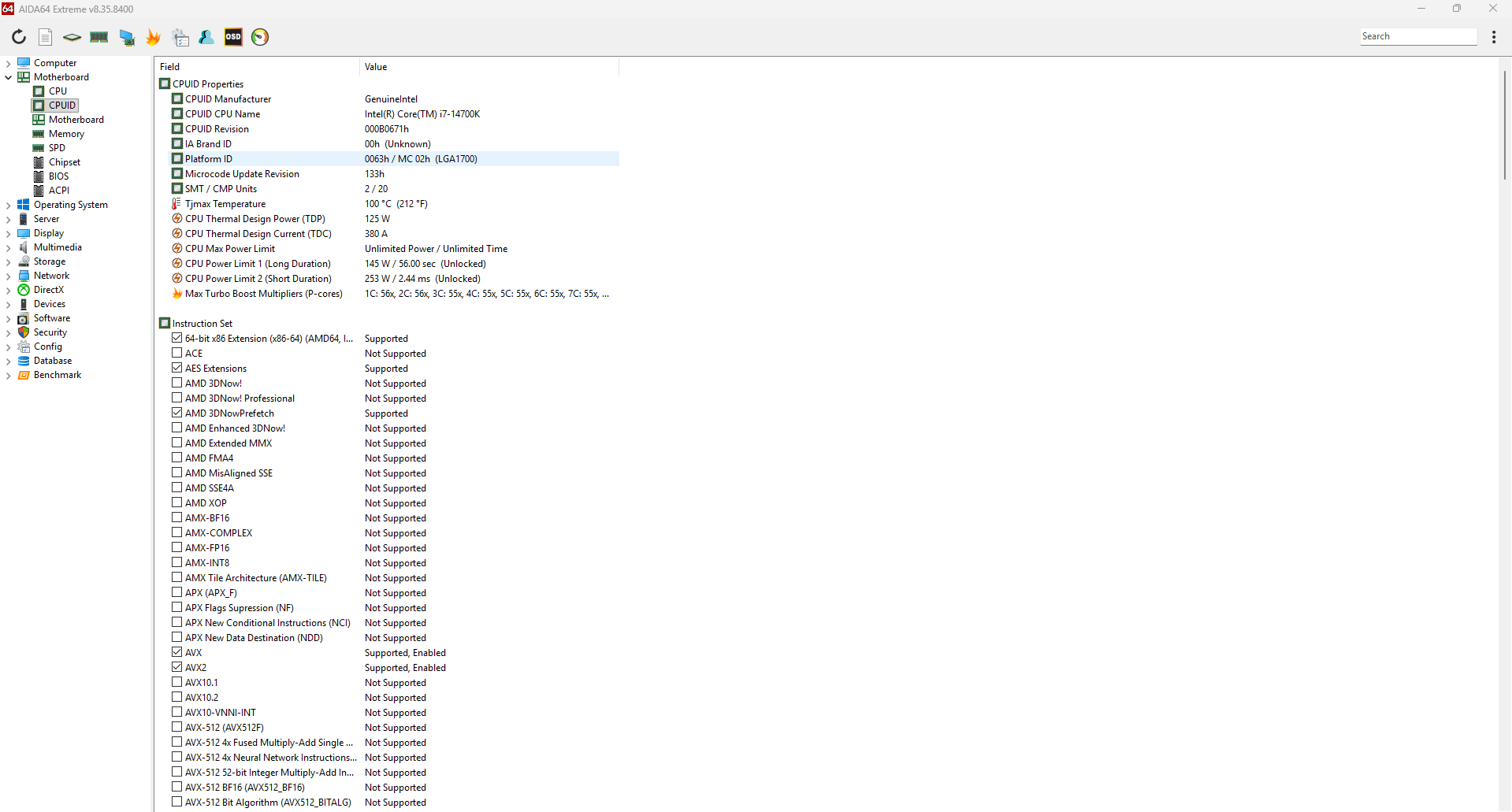The height and width of the screenshot is (812, 1512).
Task: Expand the Multimedia tree node
Action: point(9,247)
